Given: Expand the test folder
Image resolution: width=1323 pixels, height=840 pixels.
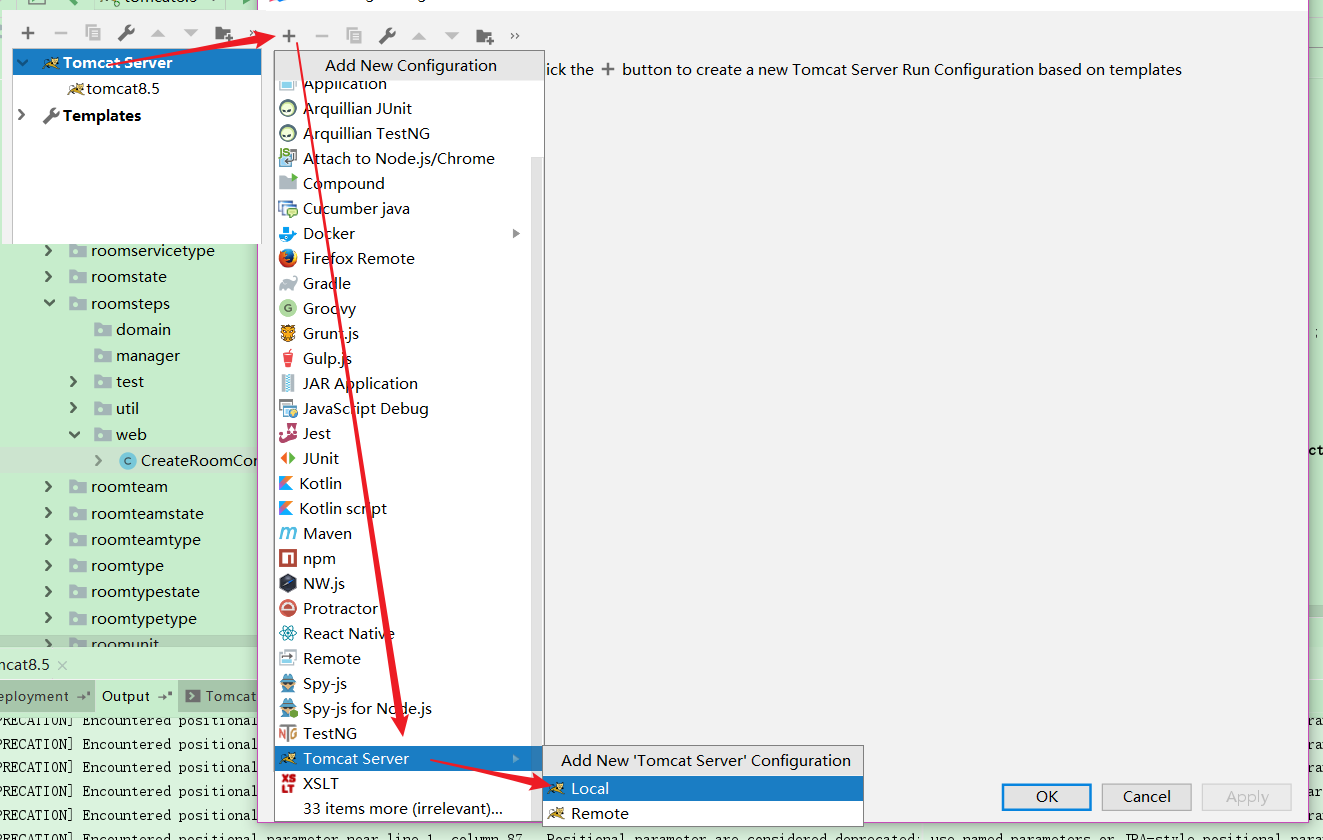Looking at the screenshot, I should (74, 381).
